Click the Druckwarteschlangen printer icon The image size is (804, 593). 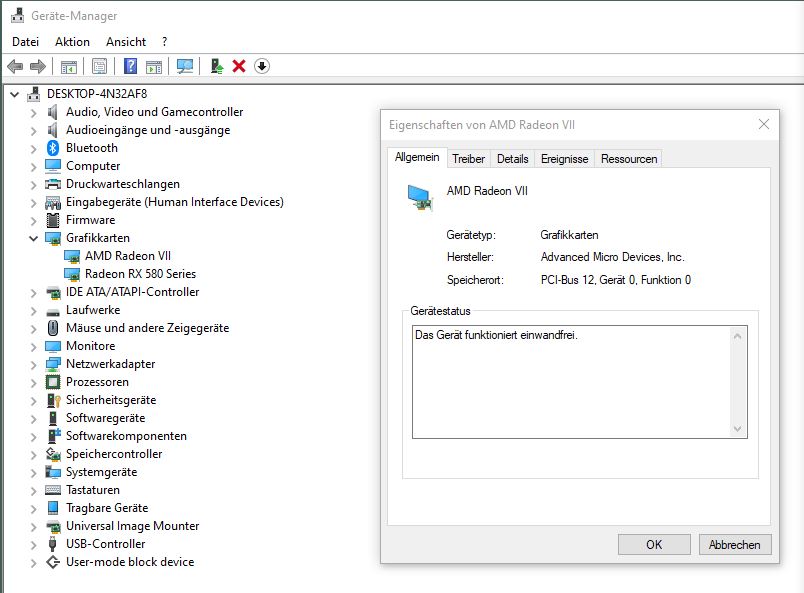[53, 184]
